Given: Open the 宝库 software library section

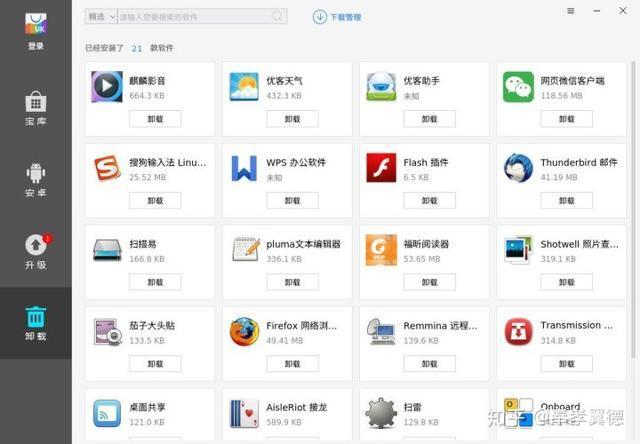Looking at the screenshot, I should click(x=36, y=108).
